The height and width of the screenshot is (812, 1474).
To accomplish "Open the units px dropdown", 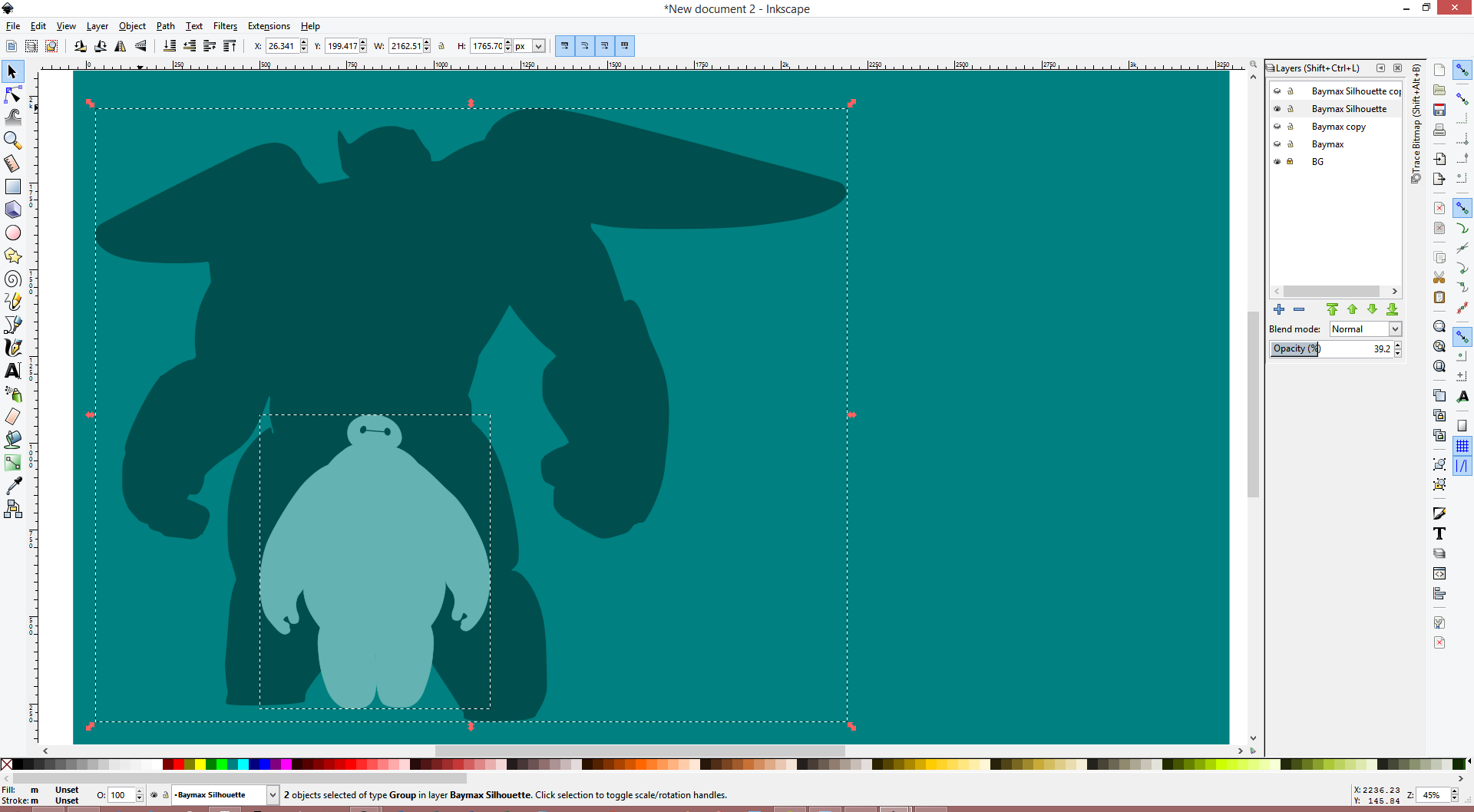I will [x=538, y=46].
